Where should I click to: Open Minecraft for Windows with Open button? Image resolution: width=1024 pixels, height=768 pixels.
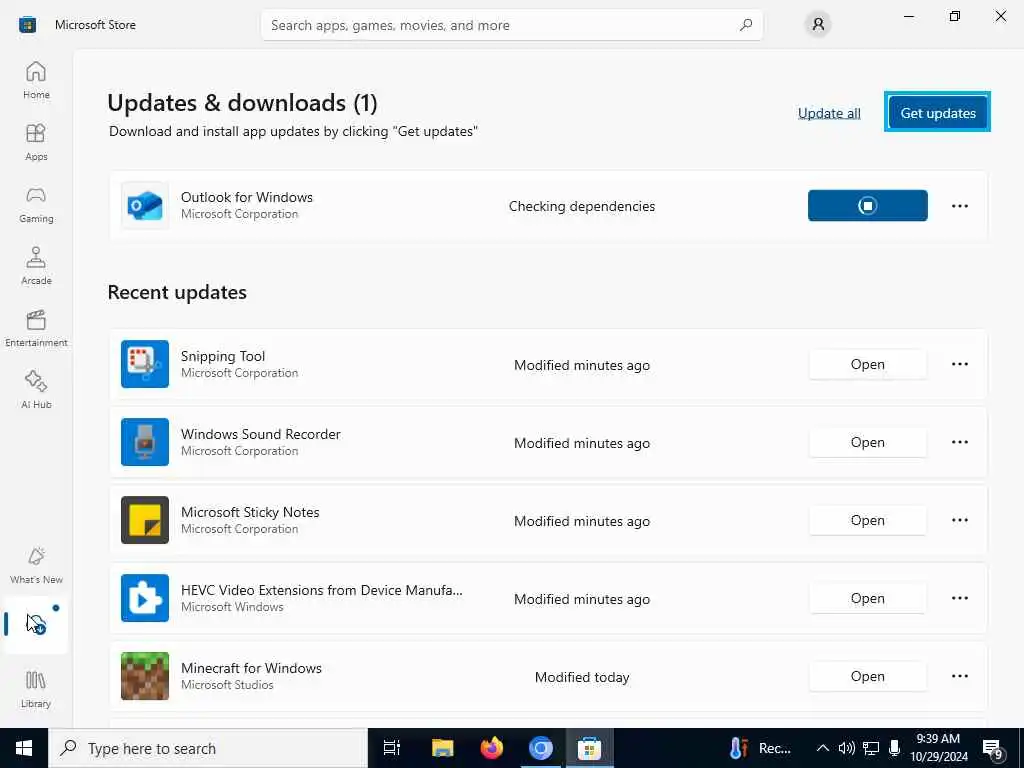(x=867, y=677)
